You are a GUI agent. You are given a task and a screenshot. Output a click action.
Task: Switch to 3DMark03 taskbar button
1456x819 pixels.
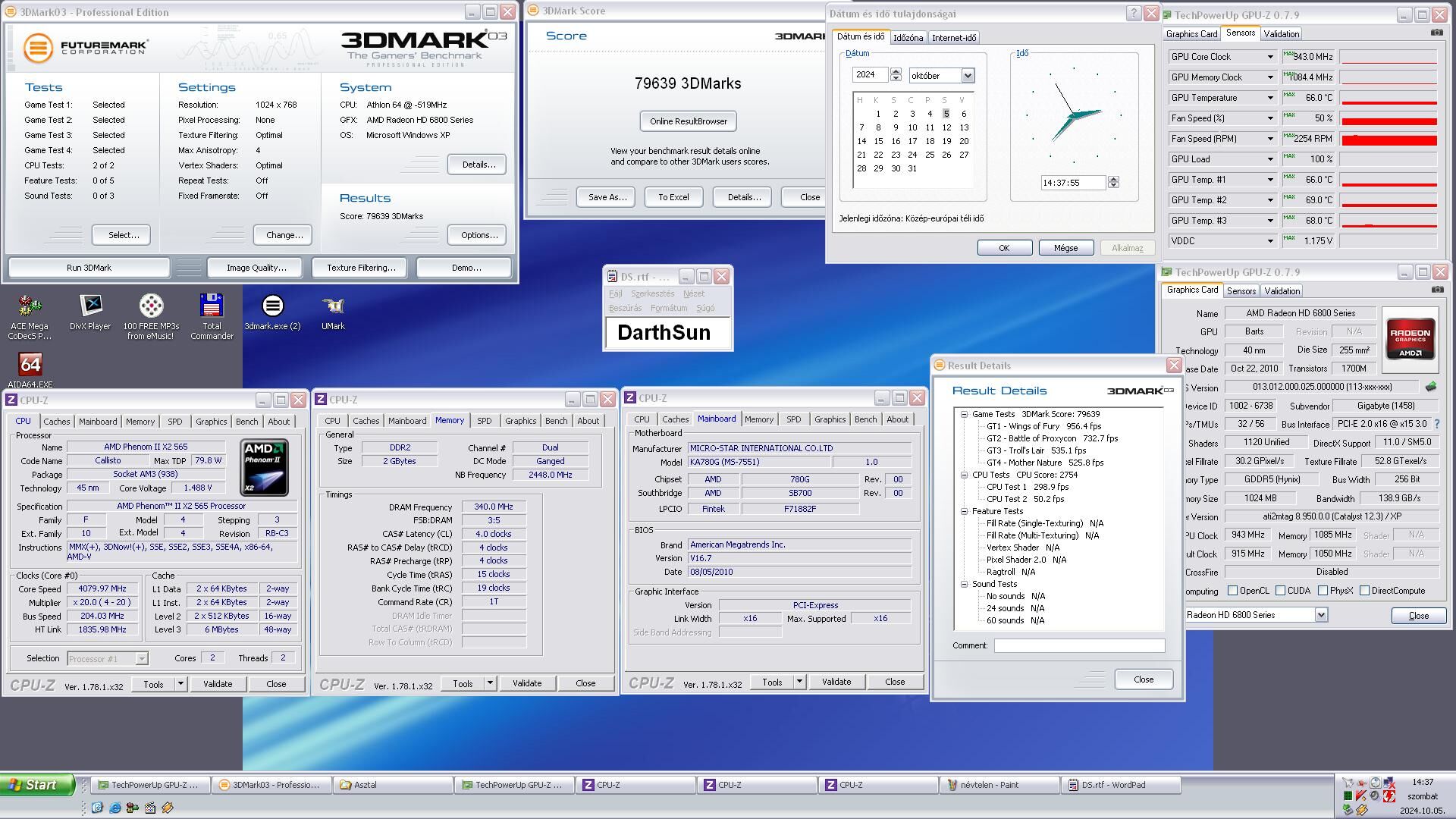[271, 785]
